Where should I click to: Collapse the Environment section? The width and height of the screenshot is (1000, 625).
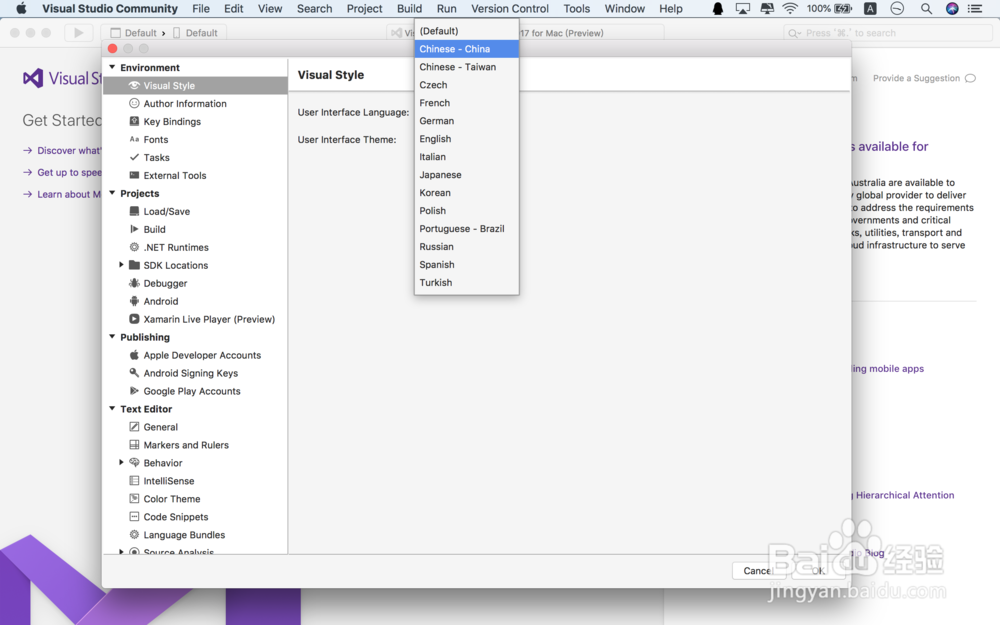pos(112,67)
